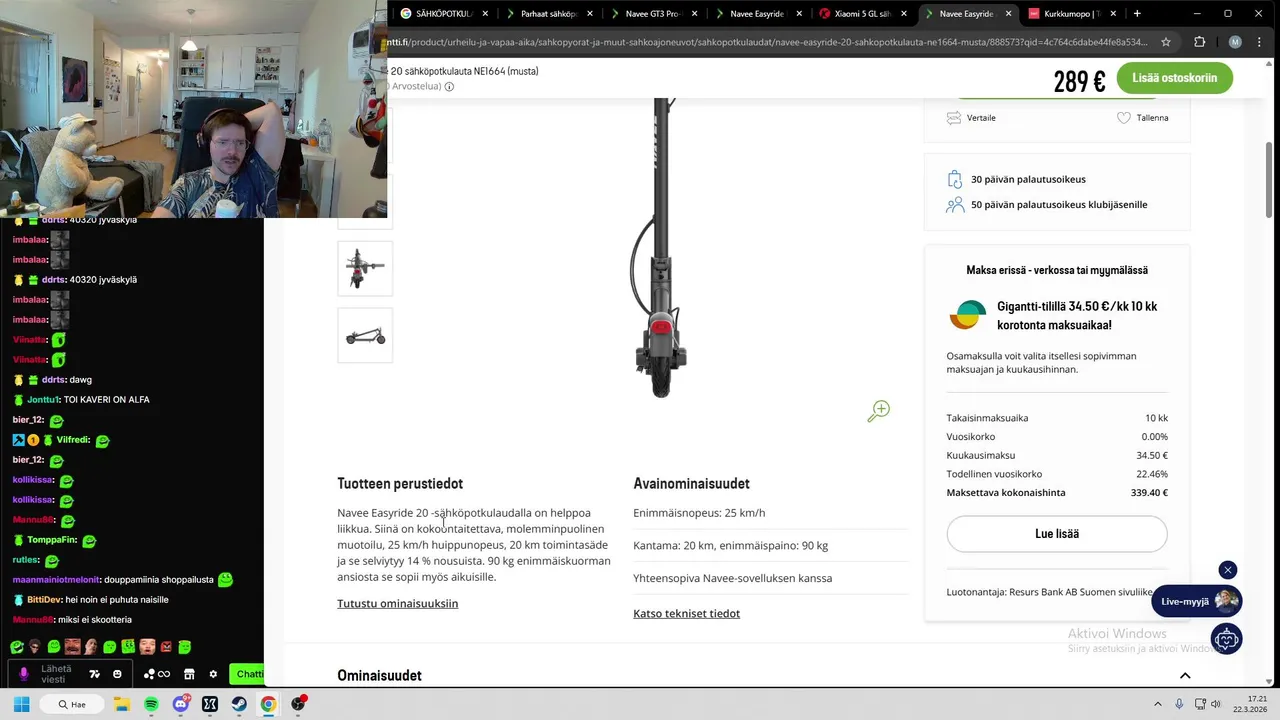Open the Katso tekniset tiedot link
Viewport: 1280px width, 720px height.
[686, 613]
